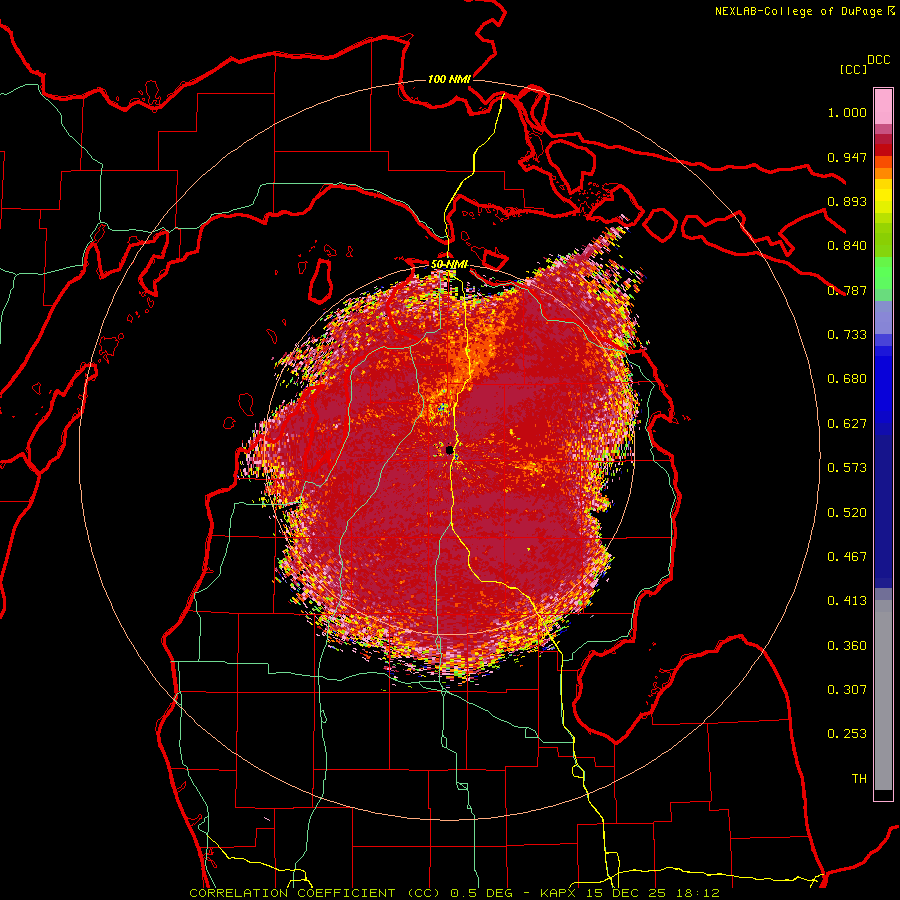The width and height of the screenshot is (900, 900).
Task: Click the 15 DEC 25 date text
Action: click(627, 893)
